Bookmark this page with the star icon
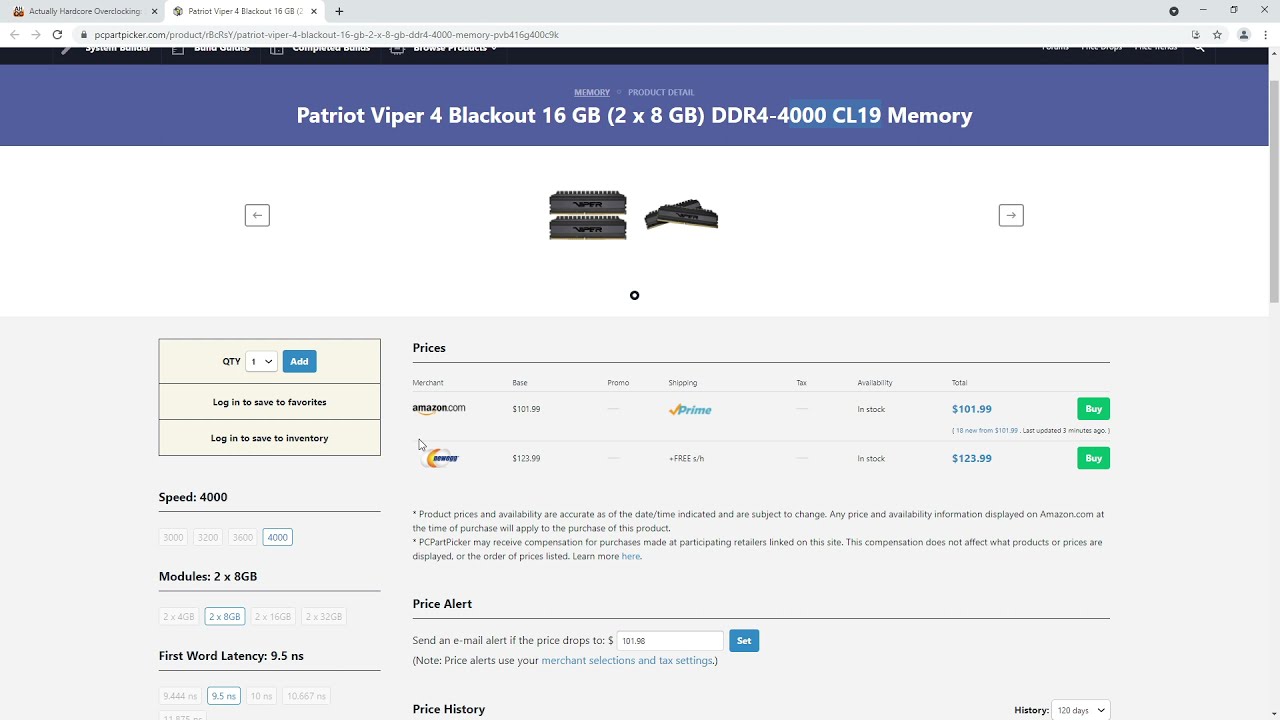Screen dimensions: 1280x720 click(x=1217, y=34)
